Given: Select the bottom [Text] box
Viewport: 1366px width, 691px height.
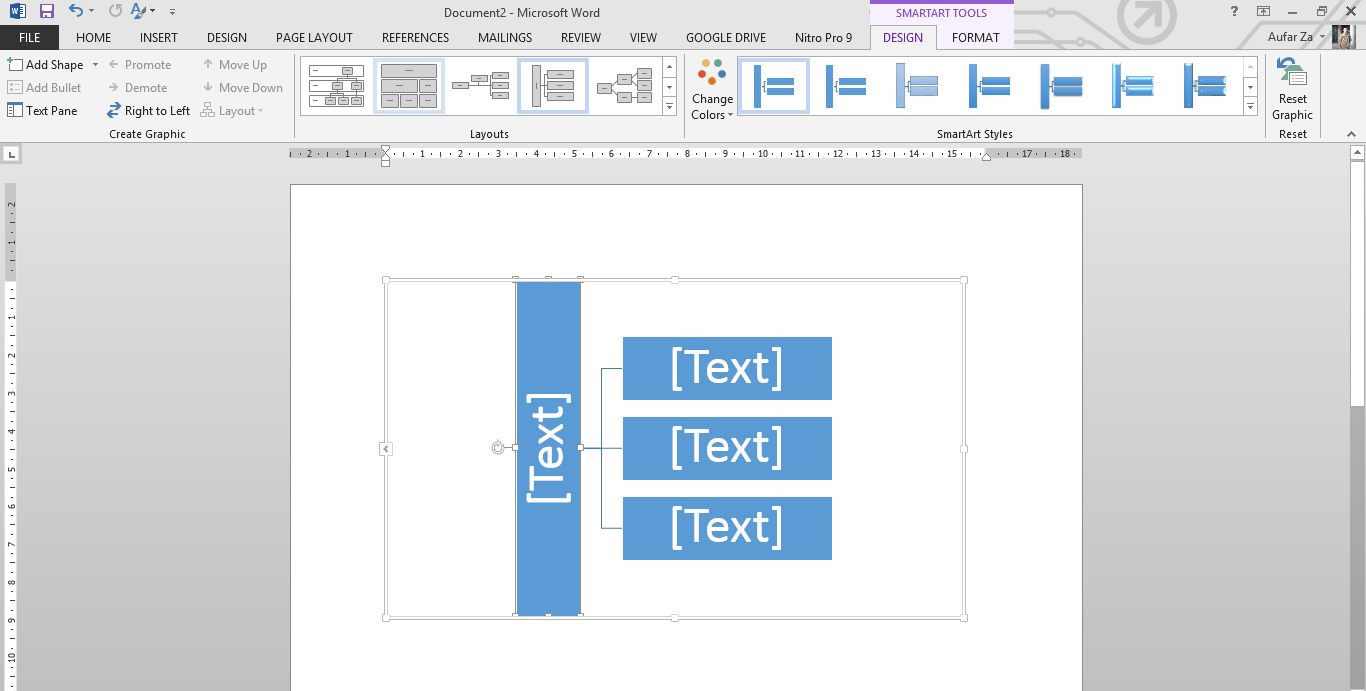Looking at the screenshot, I should 727,528.
